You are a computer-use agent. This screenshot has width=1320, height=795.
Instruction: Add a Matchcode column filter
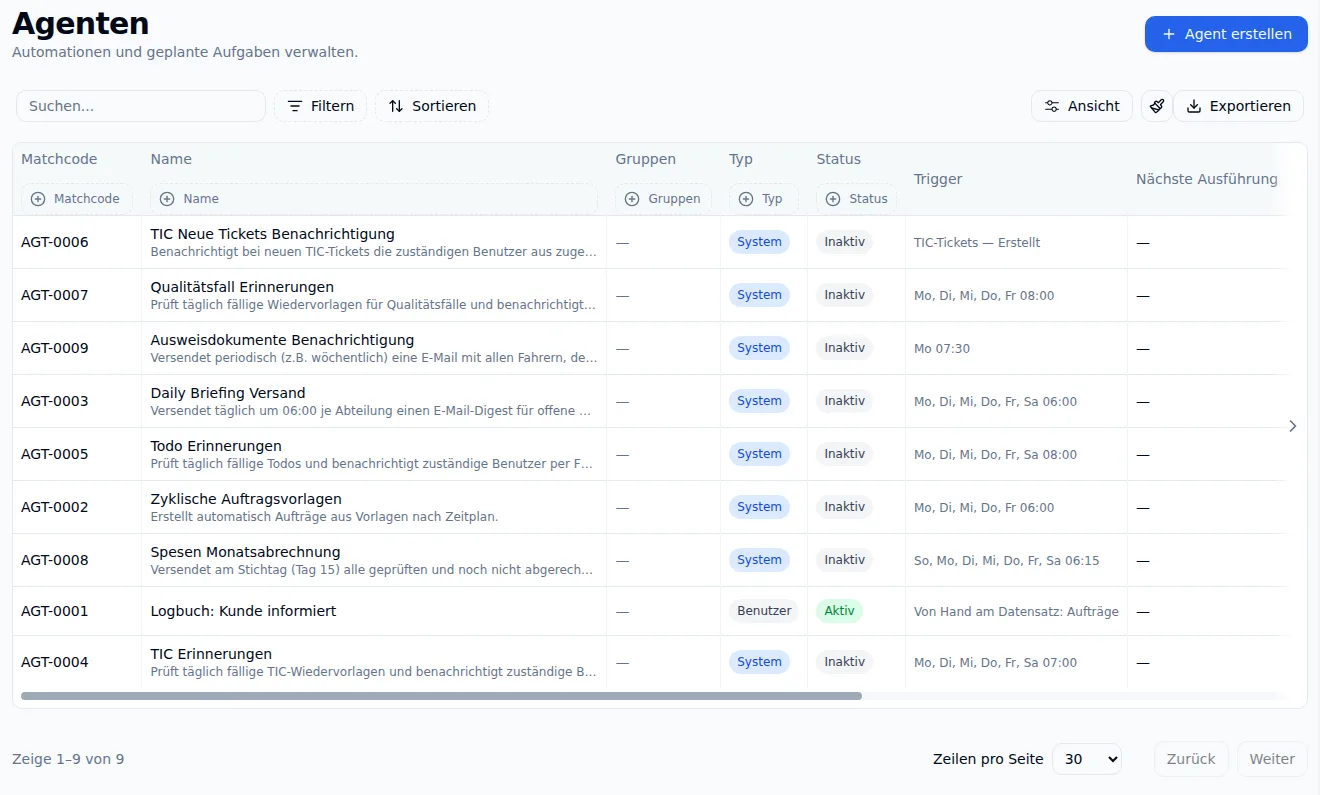point(76,199)
